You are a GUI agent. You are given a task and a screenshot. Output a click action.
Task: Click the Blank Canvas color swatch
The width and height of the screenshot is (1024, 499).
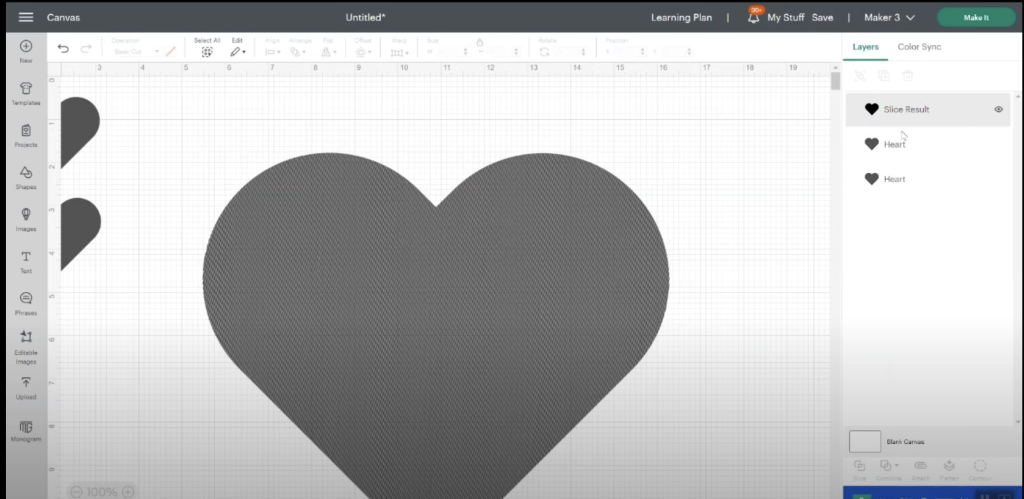coord(864,441)
